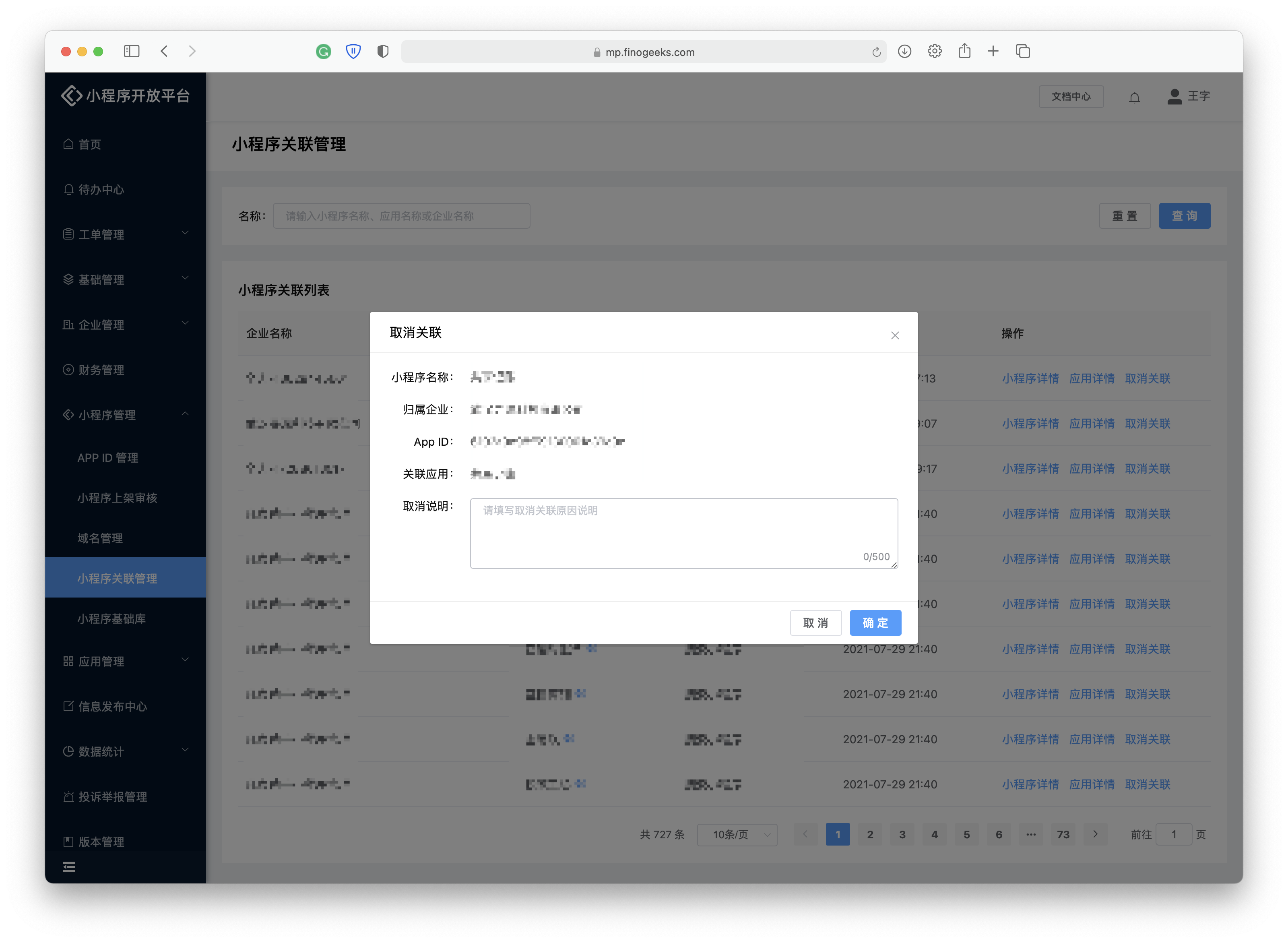Click the next page arrow
Viewport: 1288px width, 943px height.
coord(1094,835)
